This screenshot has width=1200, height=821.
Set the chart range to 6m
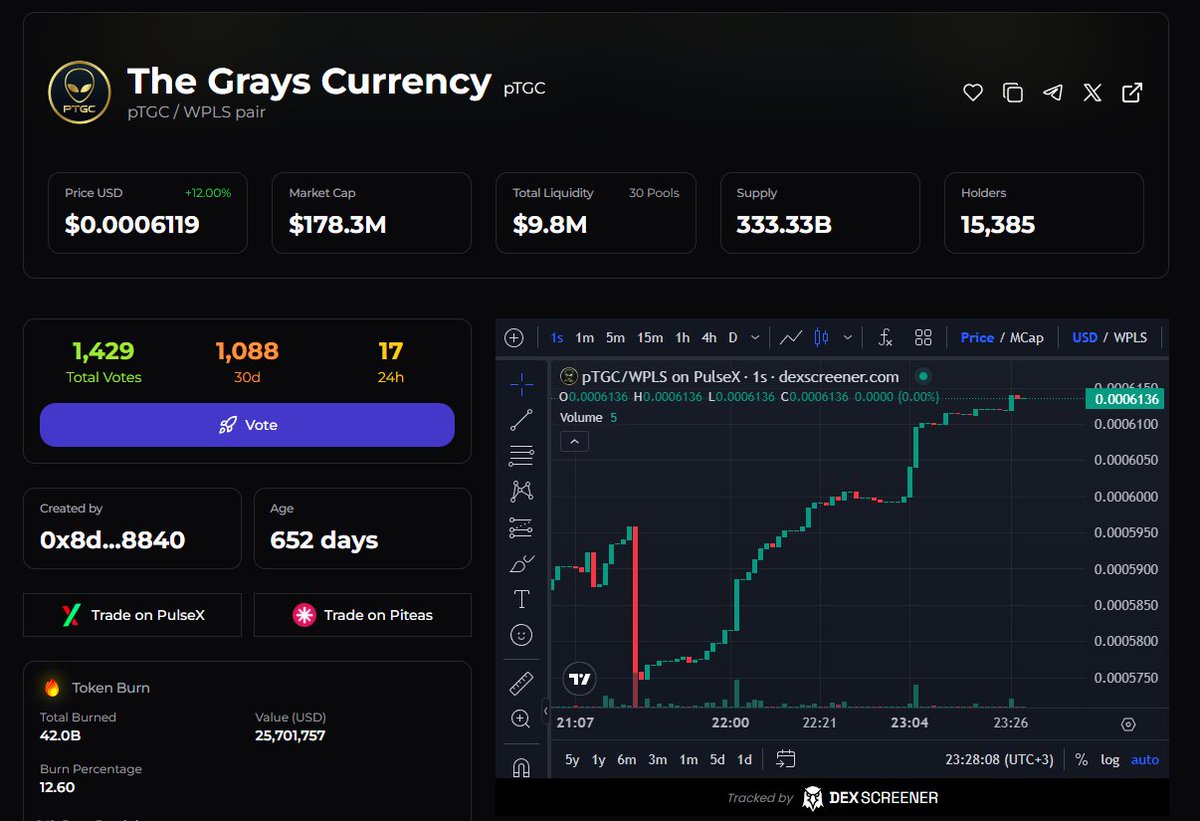[x=626, y=760]
